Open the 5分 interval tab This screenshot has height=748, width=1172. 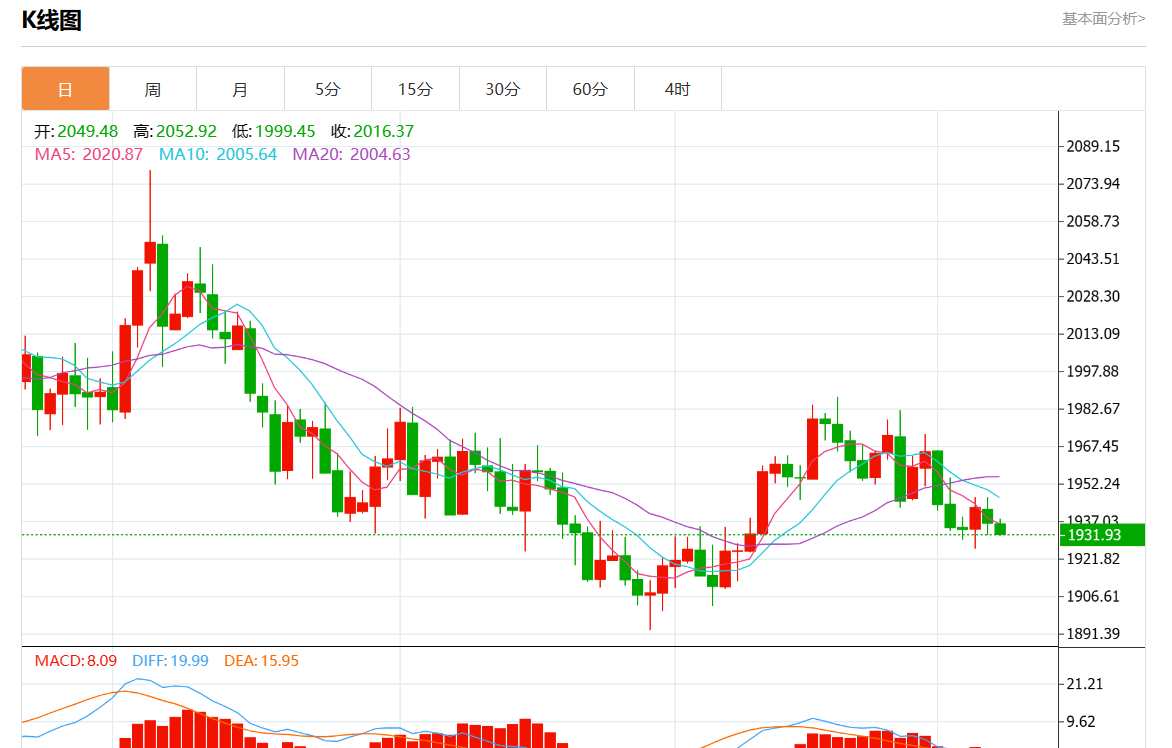point(328,89)
